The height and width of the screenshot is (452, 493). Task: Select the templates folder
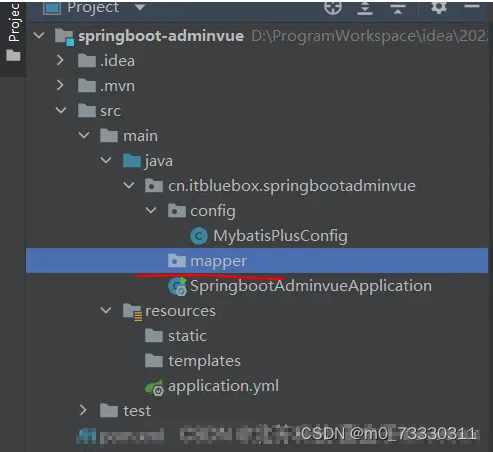(204, 361)
